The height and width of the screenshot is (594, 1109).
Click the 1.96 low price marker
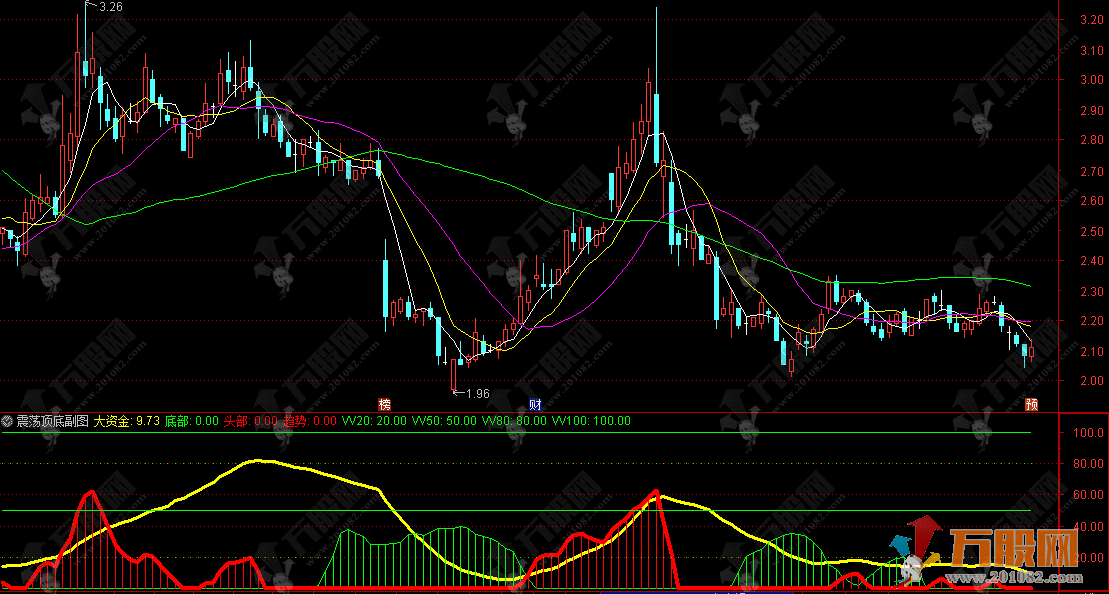point(478,393)
